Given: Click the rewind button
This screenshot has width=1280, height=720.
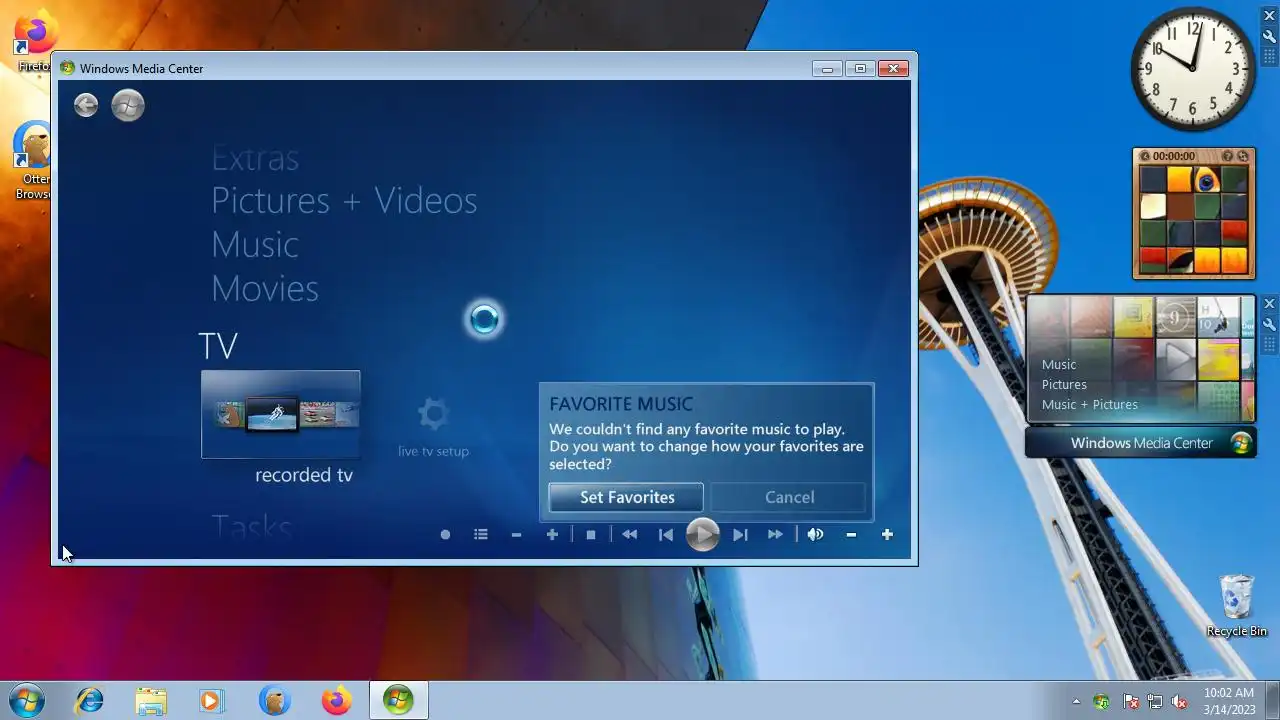Looking at the screenshot, I should tap(629, 535).
